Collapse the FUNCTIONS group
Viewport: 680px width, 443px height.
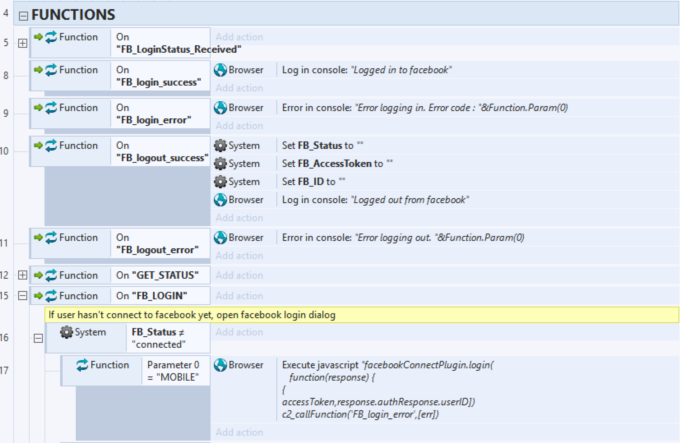[23, 16]
